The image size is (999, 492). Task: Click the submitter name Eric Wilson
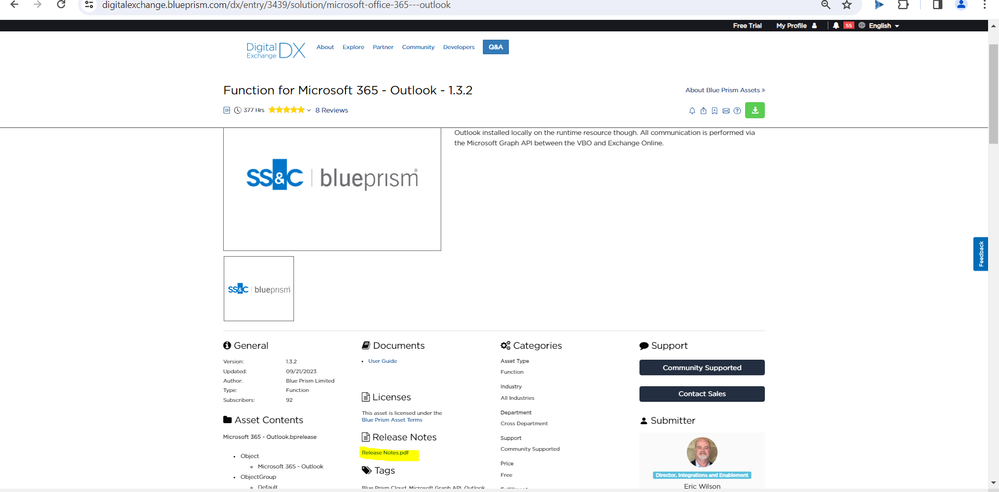tap(702, 487)
